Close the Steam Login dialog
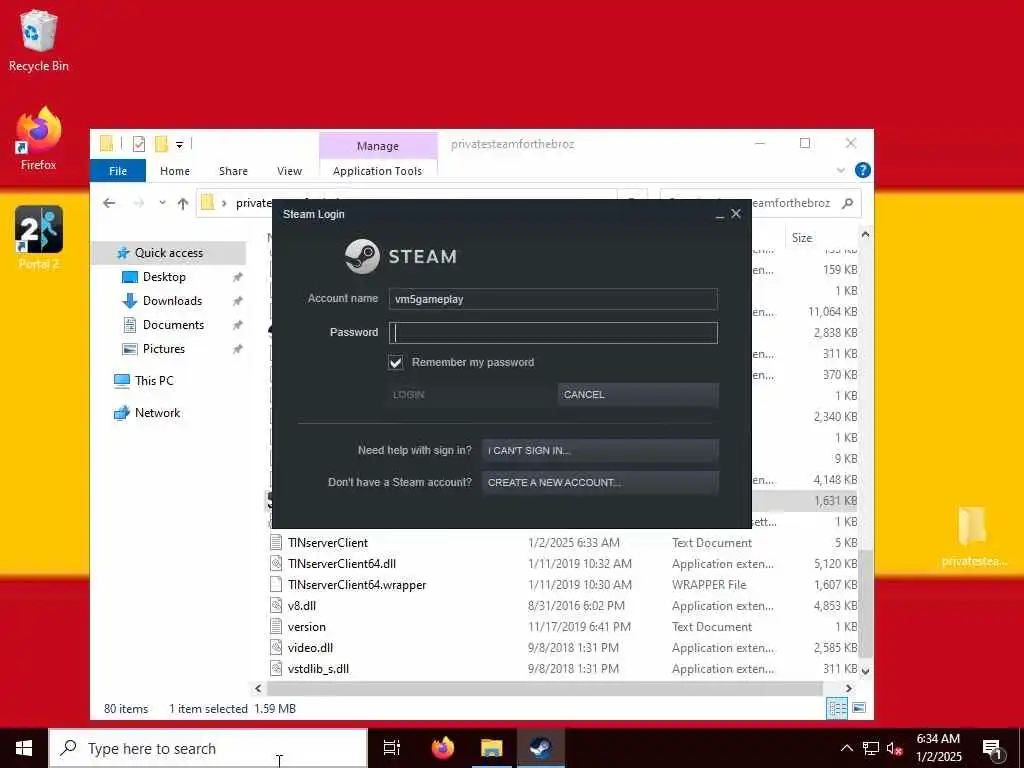The width and height of the screenshot is (1024, 768). pos(736,214)
